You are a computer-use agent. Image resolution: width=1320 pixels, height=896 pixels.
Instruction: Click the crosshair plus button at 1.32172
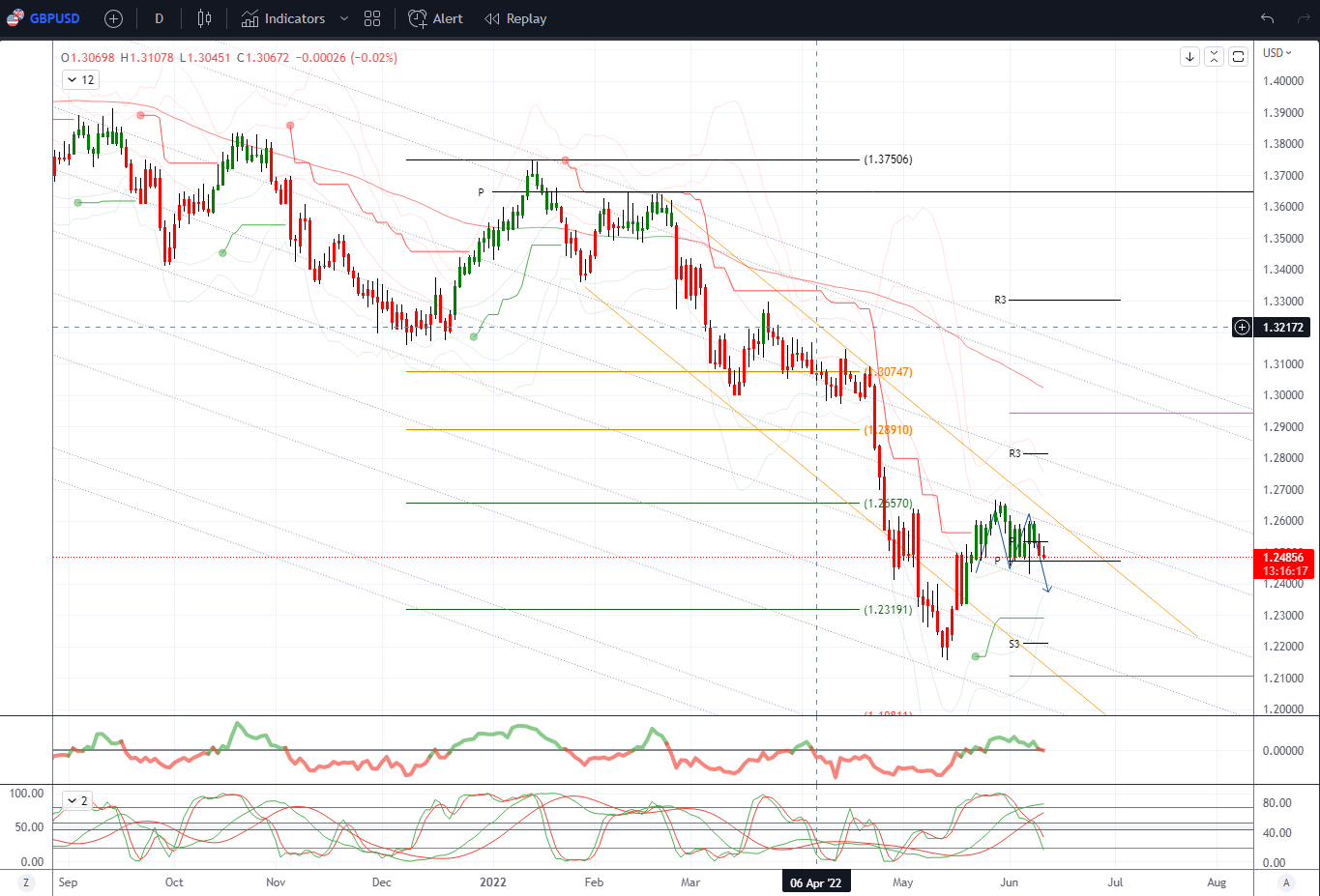pos(1242,328)
